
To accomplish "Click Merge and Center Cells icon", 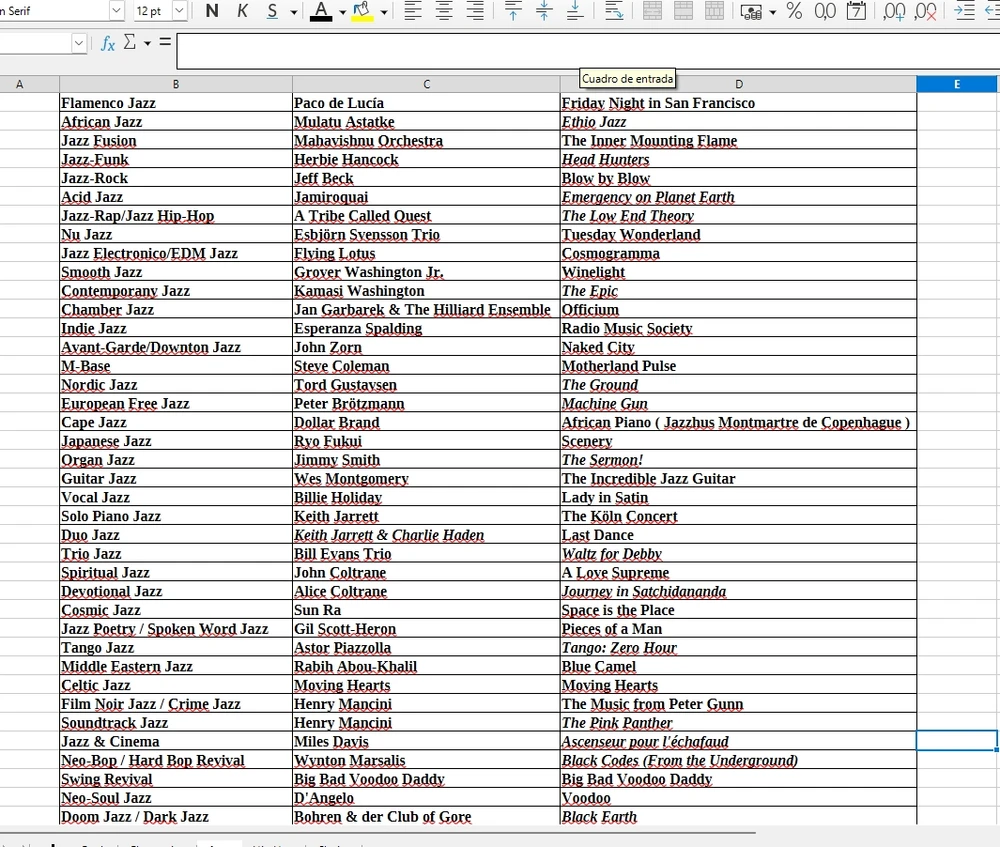I will (652, 11).
